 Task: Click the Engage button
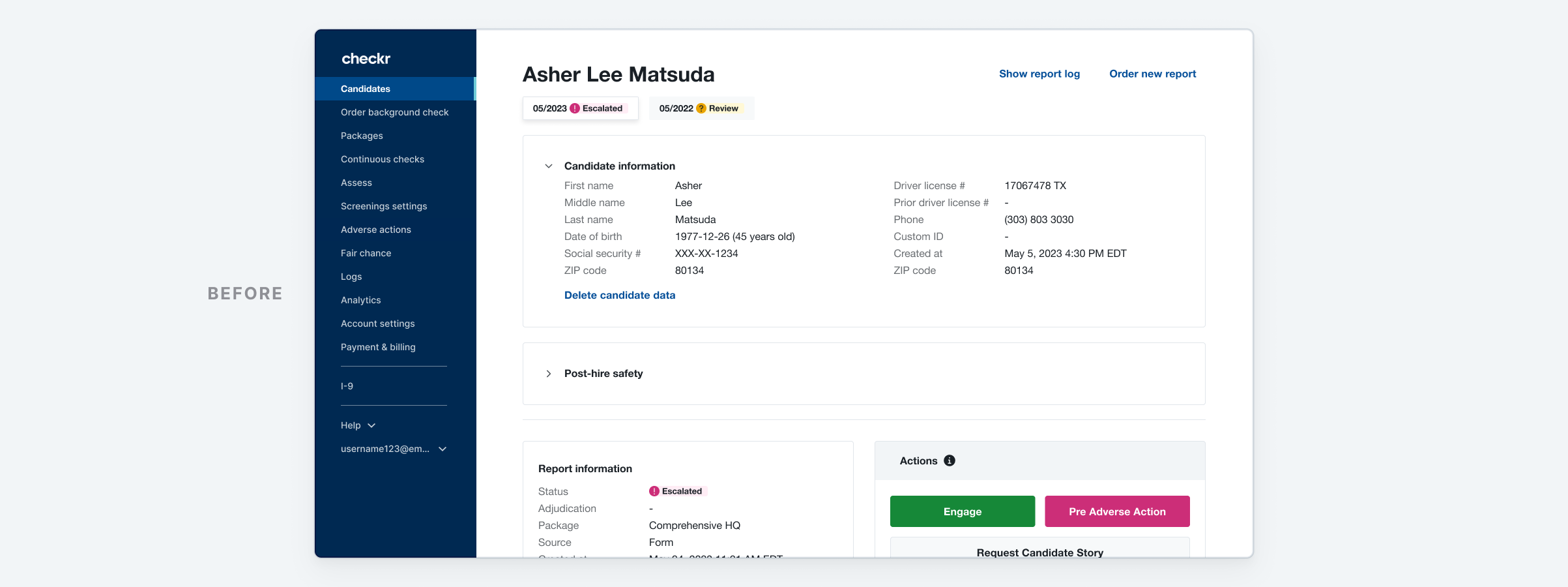(x=962, y=511)
